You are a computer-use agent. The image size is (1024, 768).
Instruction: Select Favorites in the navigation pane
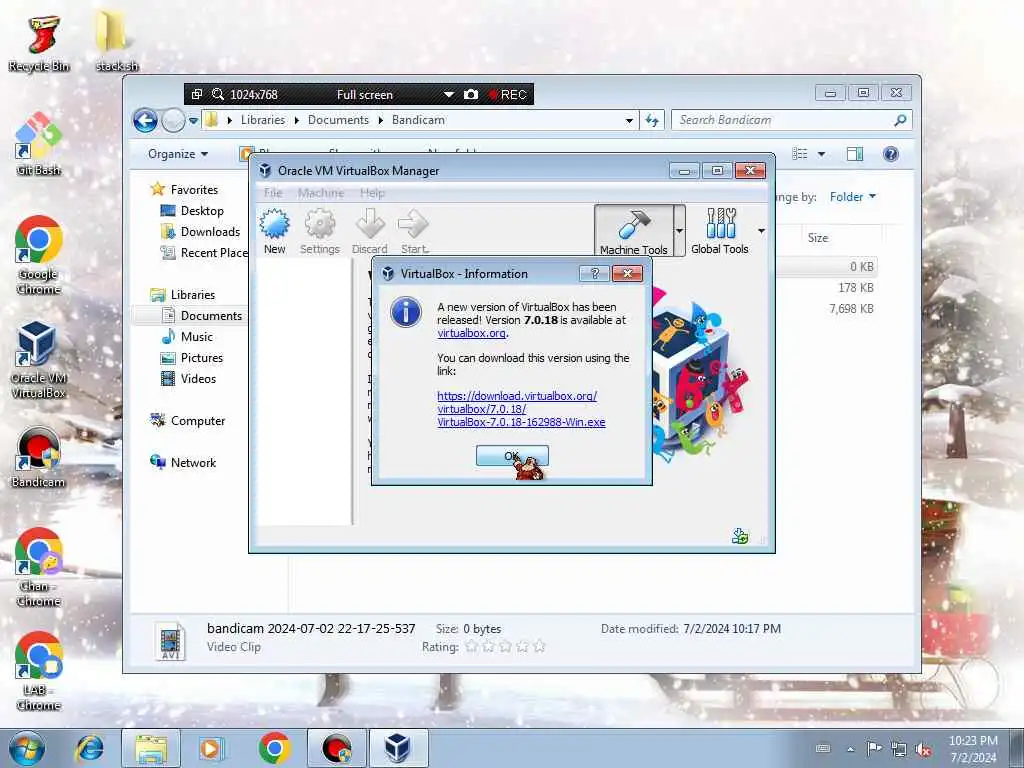(185, 189)
